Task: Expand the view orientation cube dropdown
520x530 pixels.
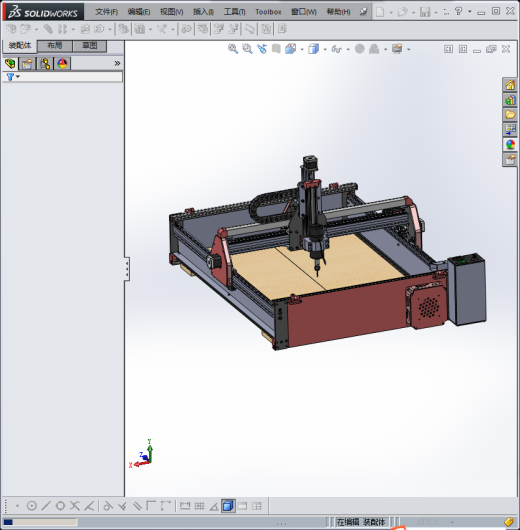Action: tap(325, 49)
